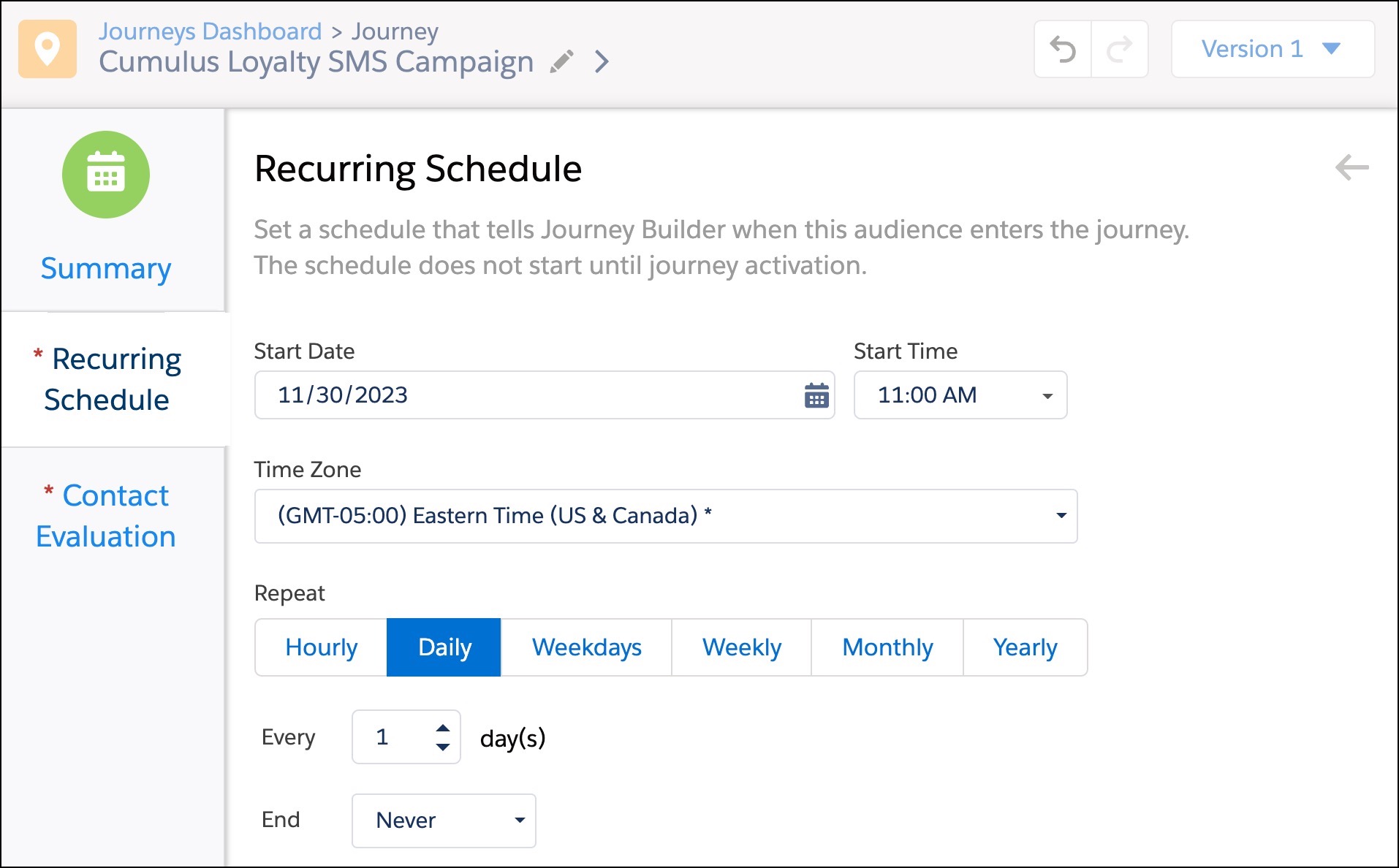Click the redo arrow button
Viewport: 1399px width, 868px height.
click(x=1119, y=49)
